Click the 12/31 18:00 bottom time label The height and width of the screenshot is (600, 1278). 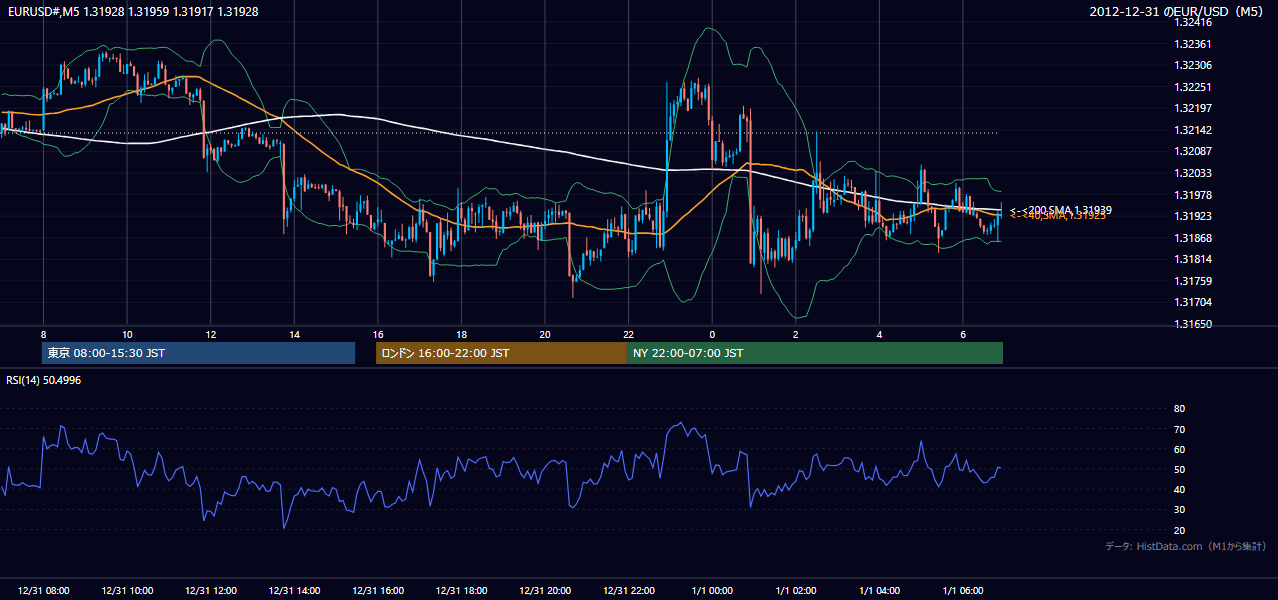click(x=461, y=591)
